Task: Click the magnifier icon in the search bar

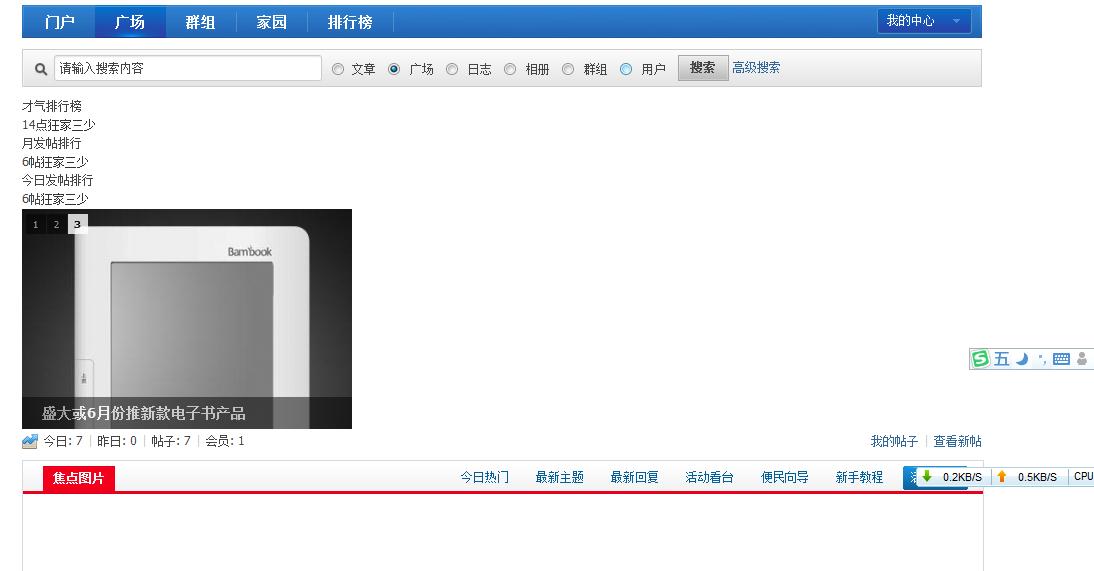Action: point(41,69)
